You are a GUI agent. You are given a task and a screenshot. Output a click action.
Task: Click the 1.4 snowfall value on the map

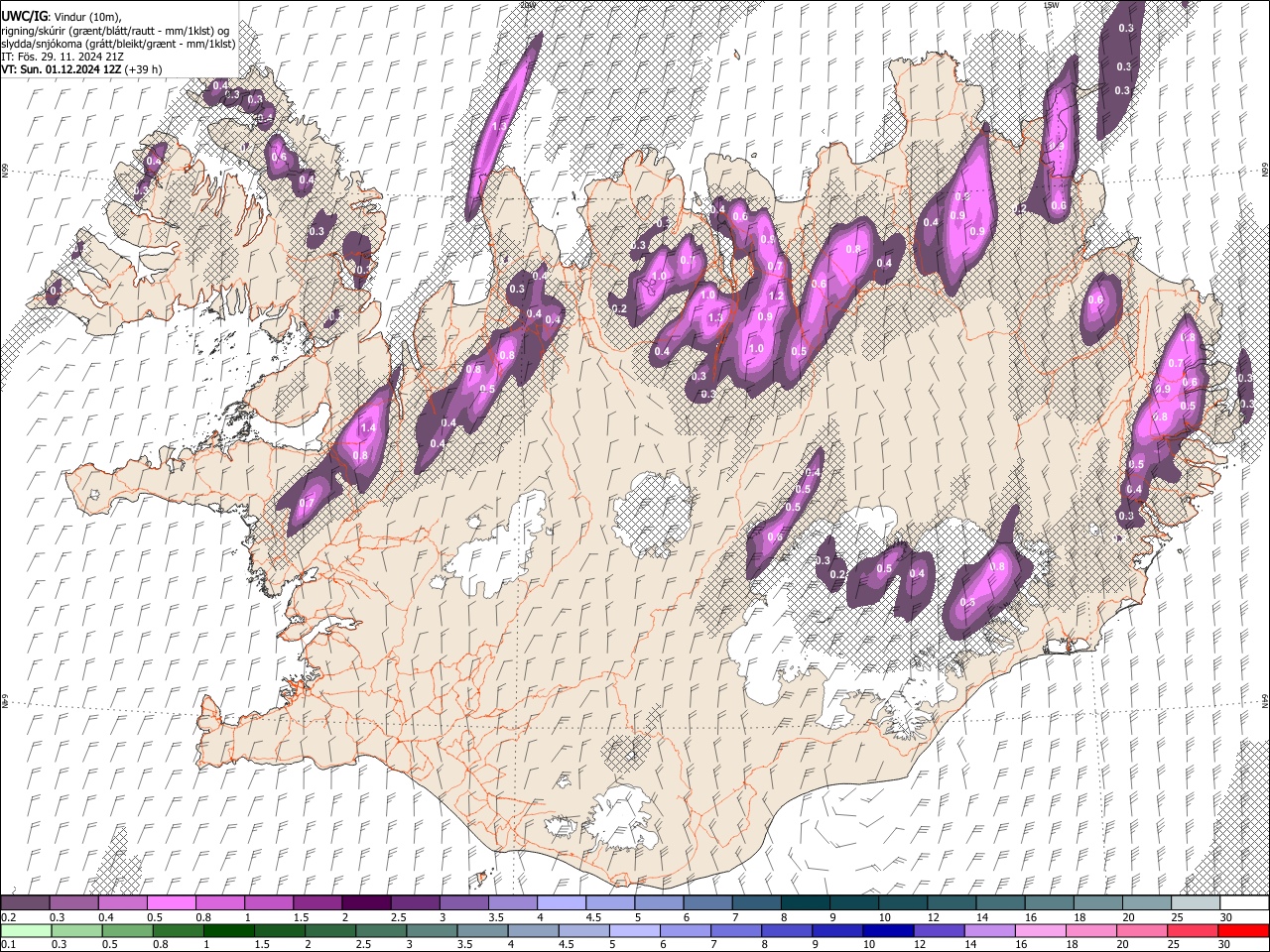tap(366, 427)
